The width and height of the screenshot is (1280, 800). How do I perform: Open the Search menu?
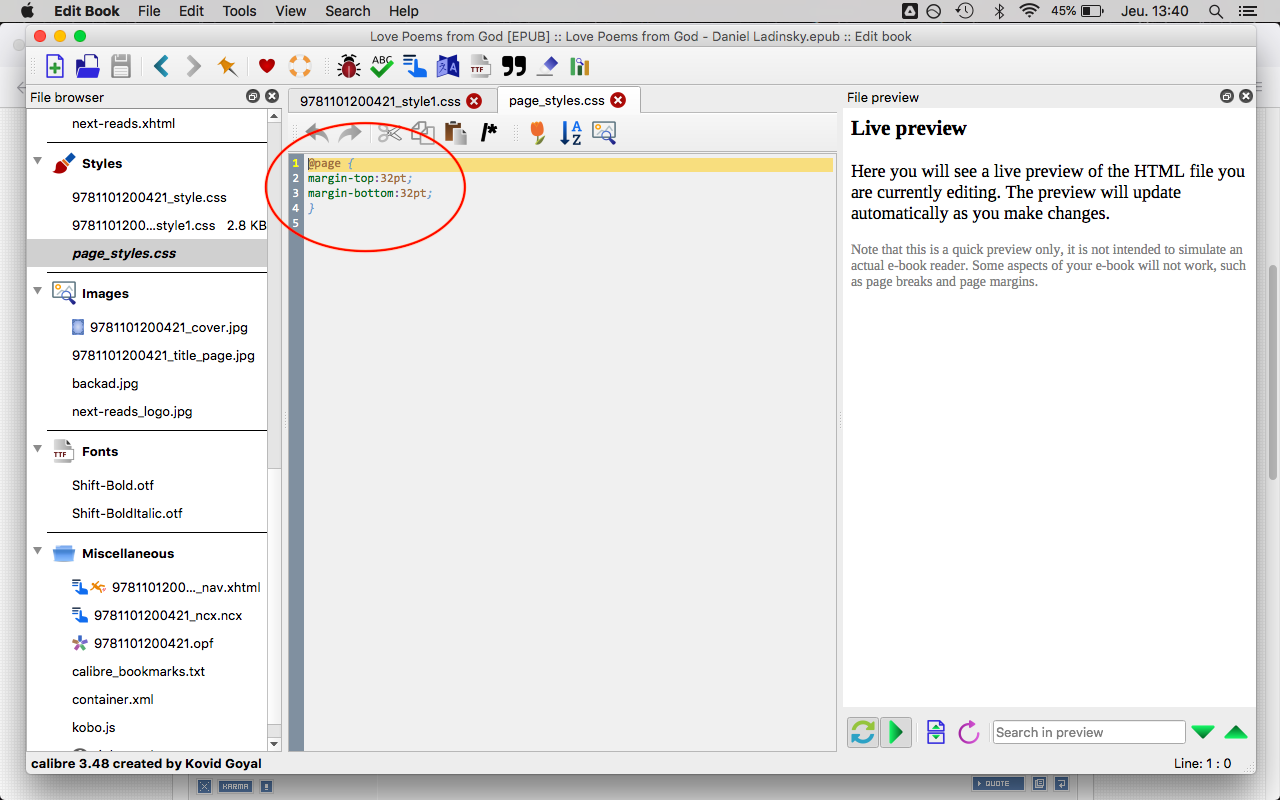click(x=348, y=11)
